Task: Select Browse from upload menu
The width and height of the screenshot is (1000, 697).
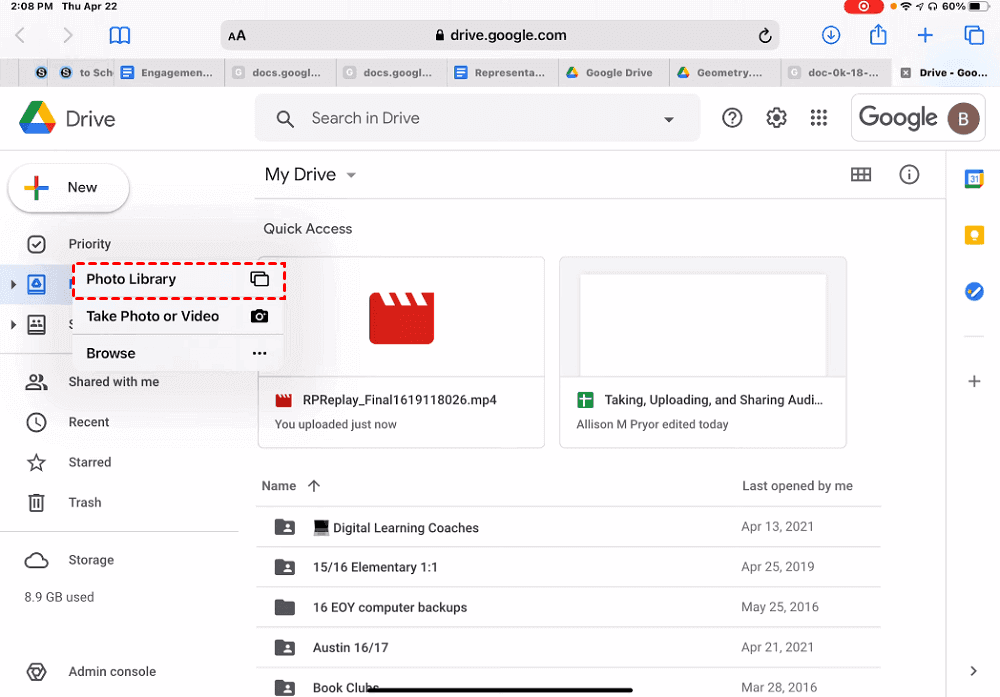Action: point(177,353)
